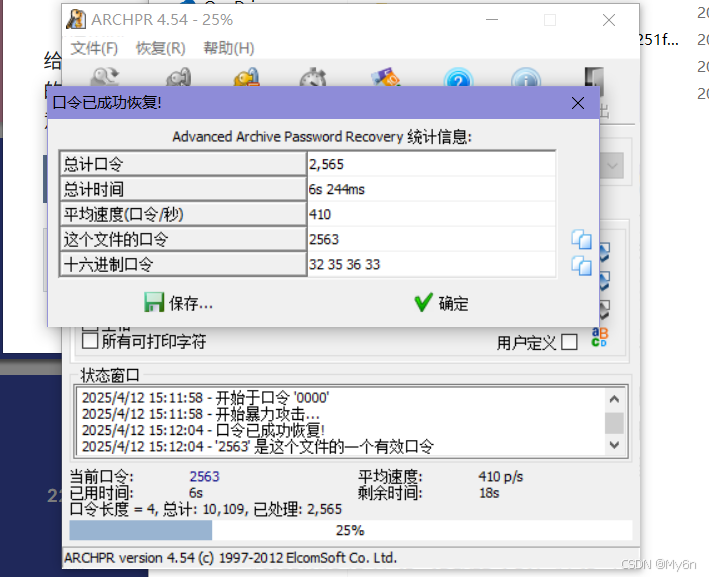Image resolution: width=709 pixels, height=577 pixels.
Task: Click the current password value 2563 in blue
Action: [204, 477]
